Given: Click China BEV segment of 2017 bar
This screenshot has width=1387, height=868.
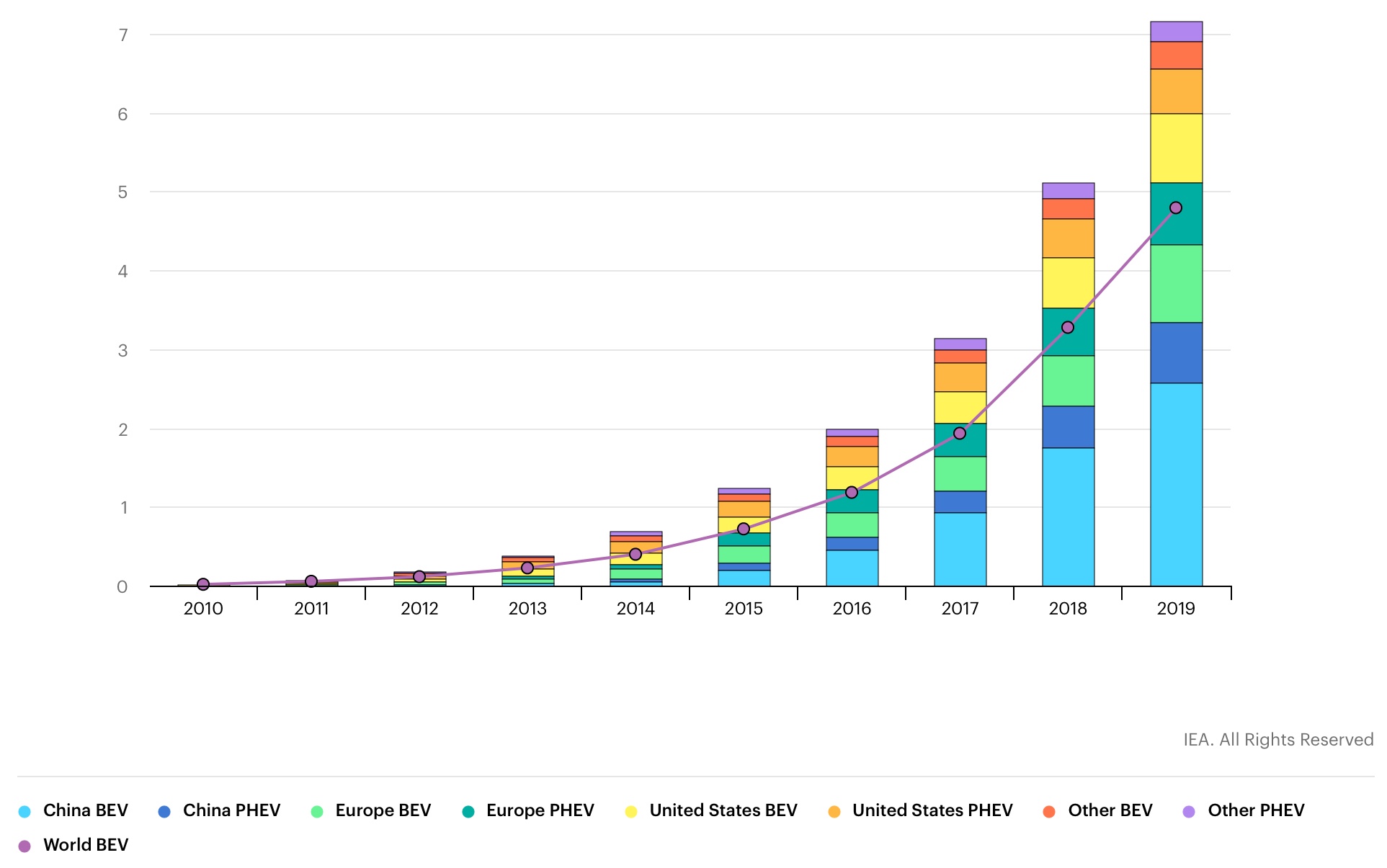Looking at the screenshot, I should [960, 549].
